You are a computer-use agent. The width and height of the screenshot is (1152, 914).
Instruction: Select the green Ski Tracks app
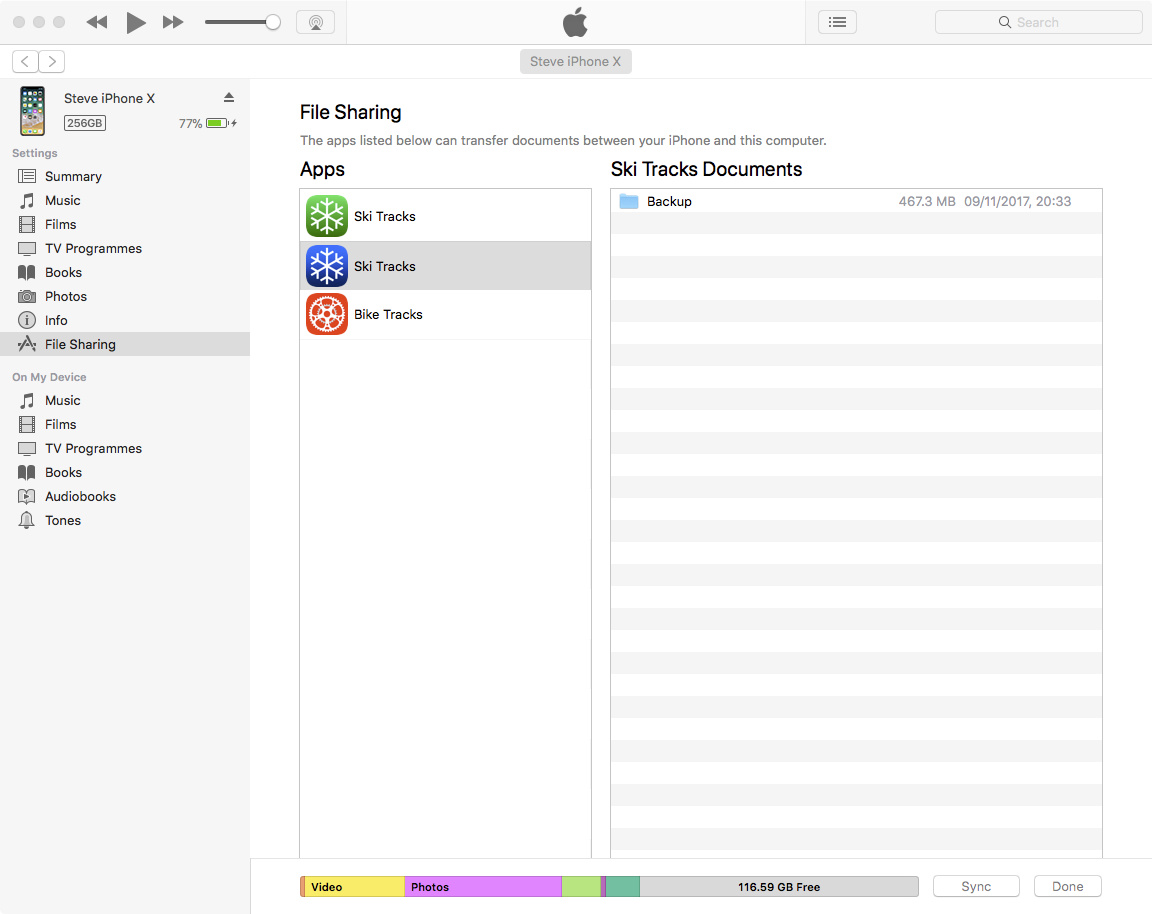[x=384, y=216]
